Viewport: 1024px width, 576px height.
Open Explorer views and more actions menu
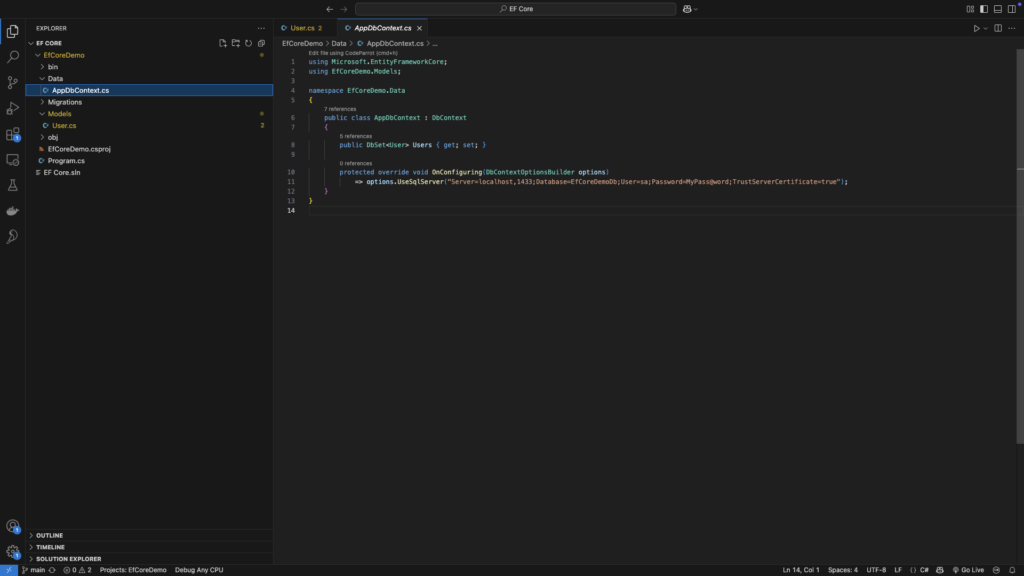(x=261, y=28)
